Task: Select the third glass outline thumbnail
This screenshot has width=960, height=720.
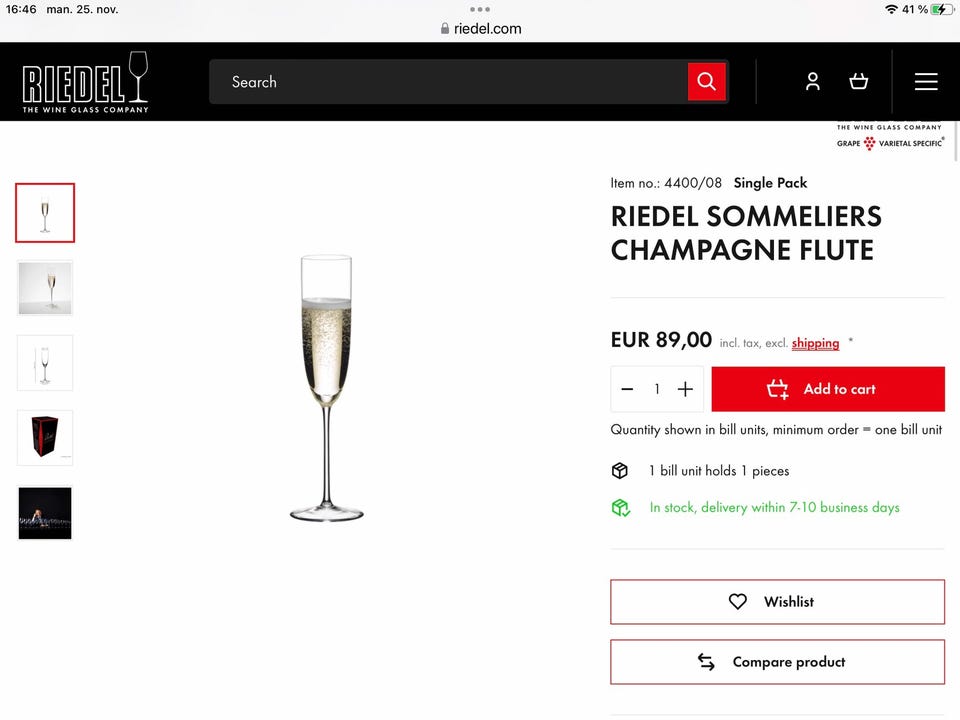Action: [45, 363]
